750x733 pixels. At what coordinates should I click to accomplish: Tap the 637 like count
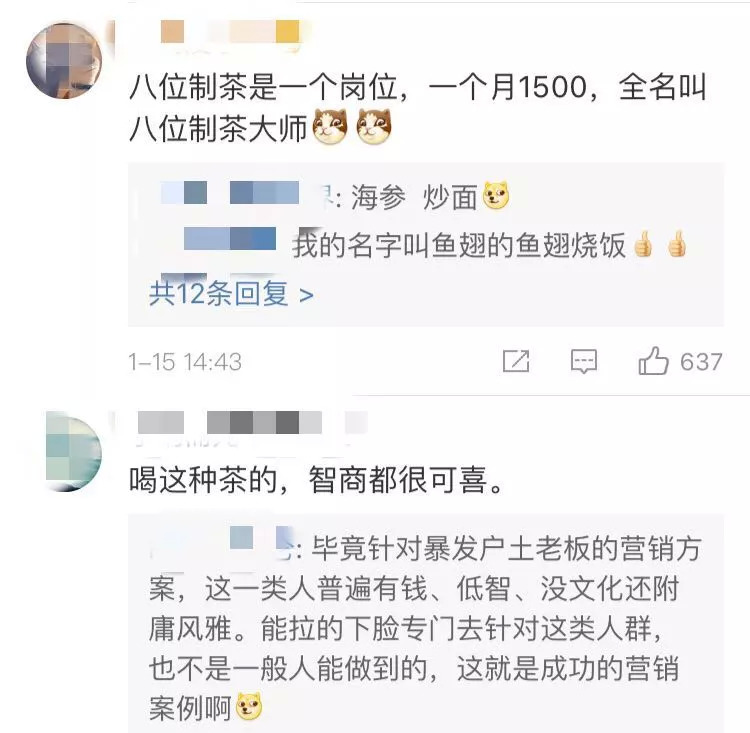pos(701,362)
